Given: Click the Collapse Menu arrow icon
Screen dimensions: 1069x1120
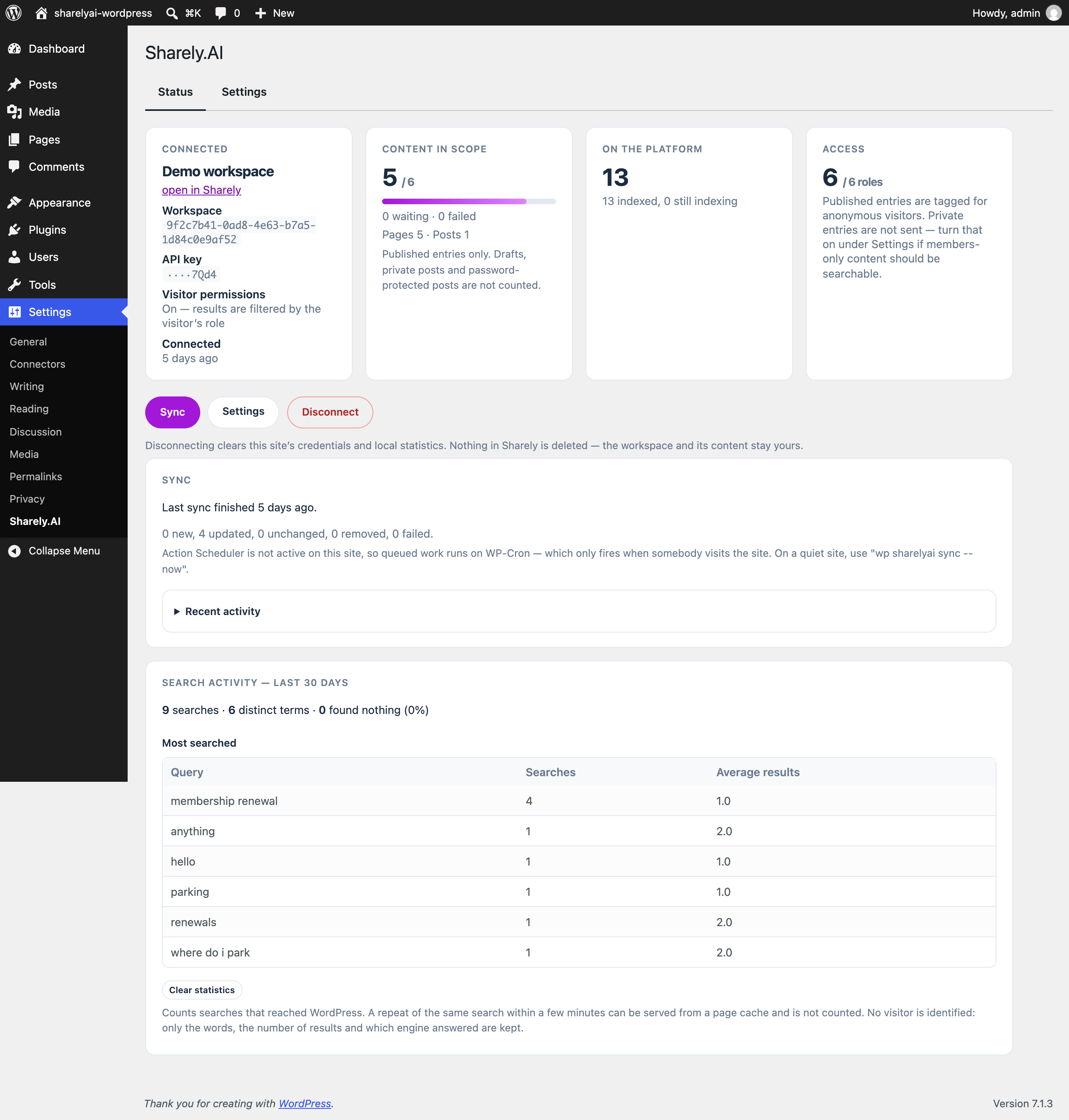Looking at the screenshot, I should (14, 551).
